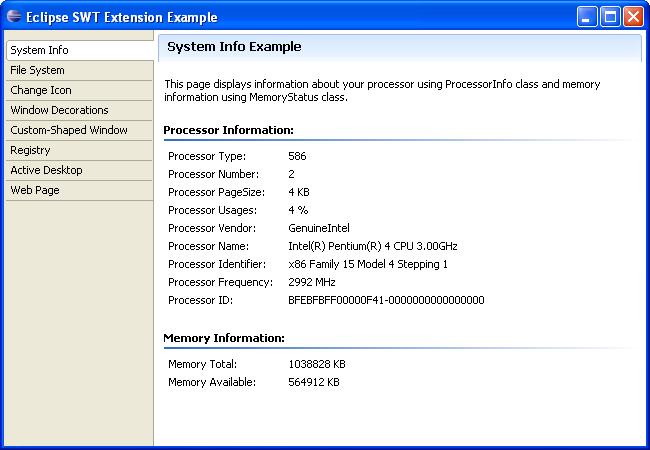Click x86 Family 15 Model 4 identifier
This screenshot has width=650, height=450.
tap(368, 264)
